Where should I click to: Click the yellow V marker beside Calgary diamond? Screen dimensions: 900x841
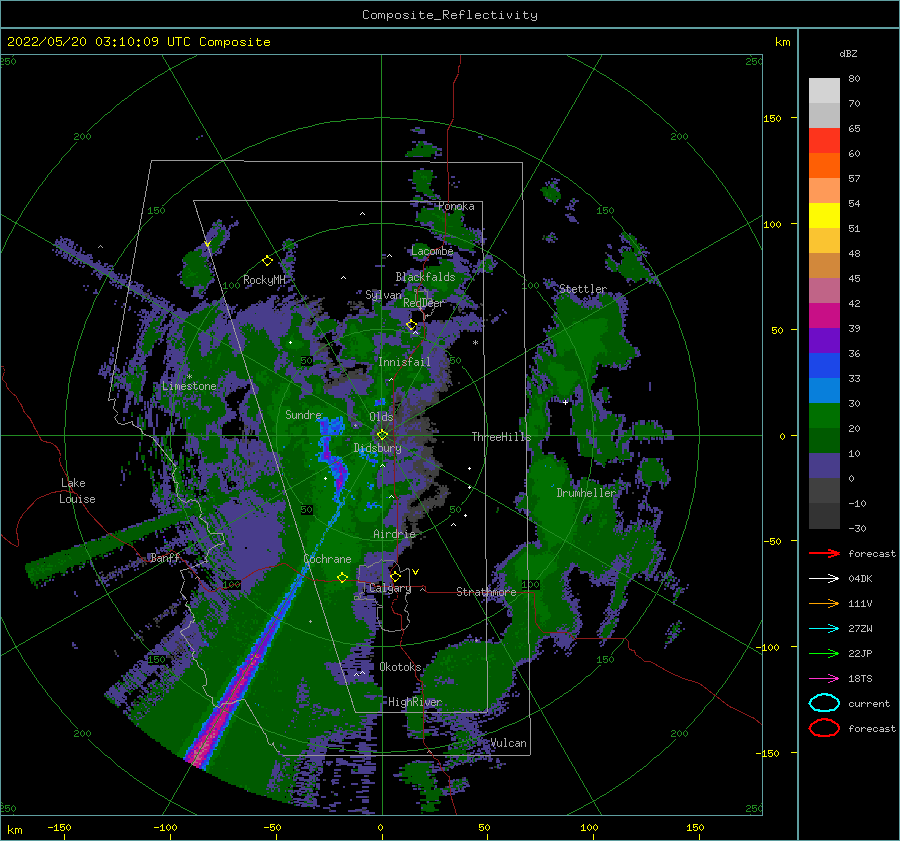pos(416,572)
